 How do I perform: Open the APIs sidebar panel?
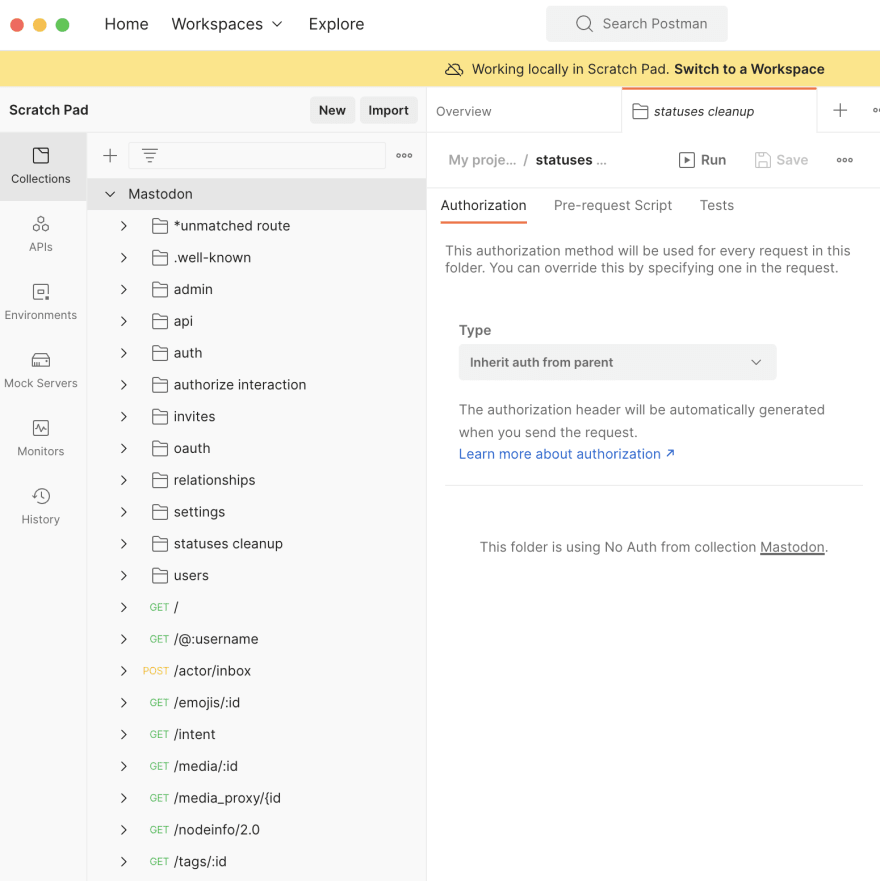tap(40, 234)
